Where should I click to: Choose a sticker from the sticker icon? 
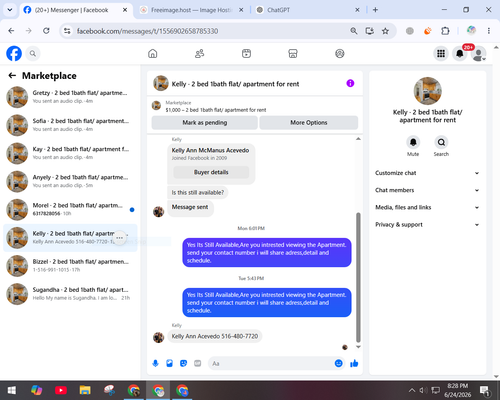[x=183, y=363]
